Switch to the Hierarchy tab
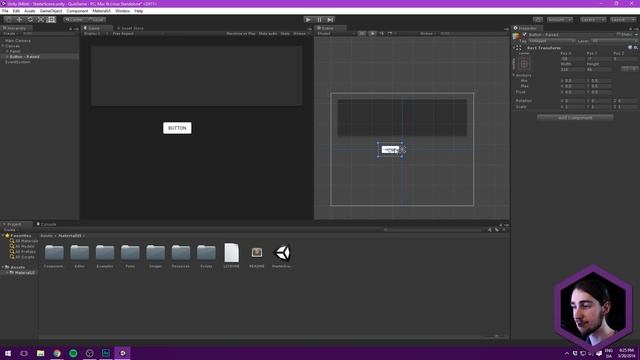640x360 pixels. point(16,28)
